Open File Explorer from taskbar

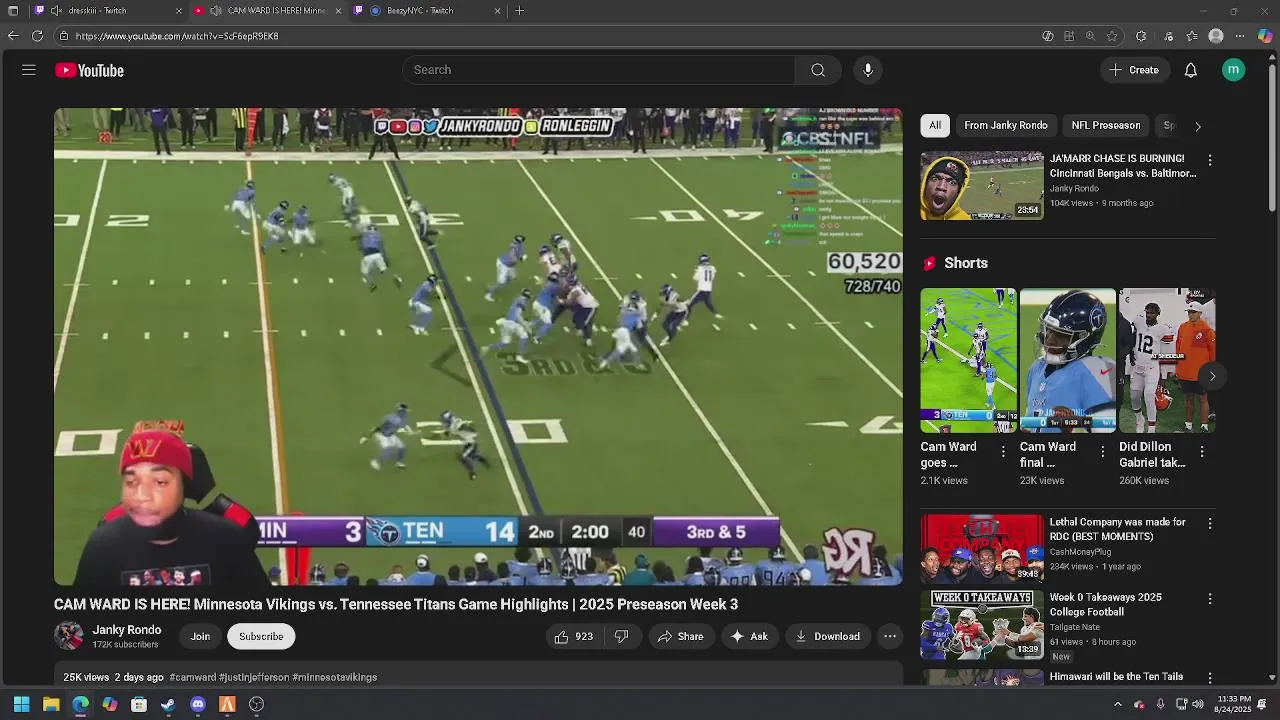pos(51,704)
